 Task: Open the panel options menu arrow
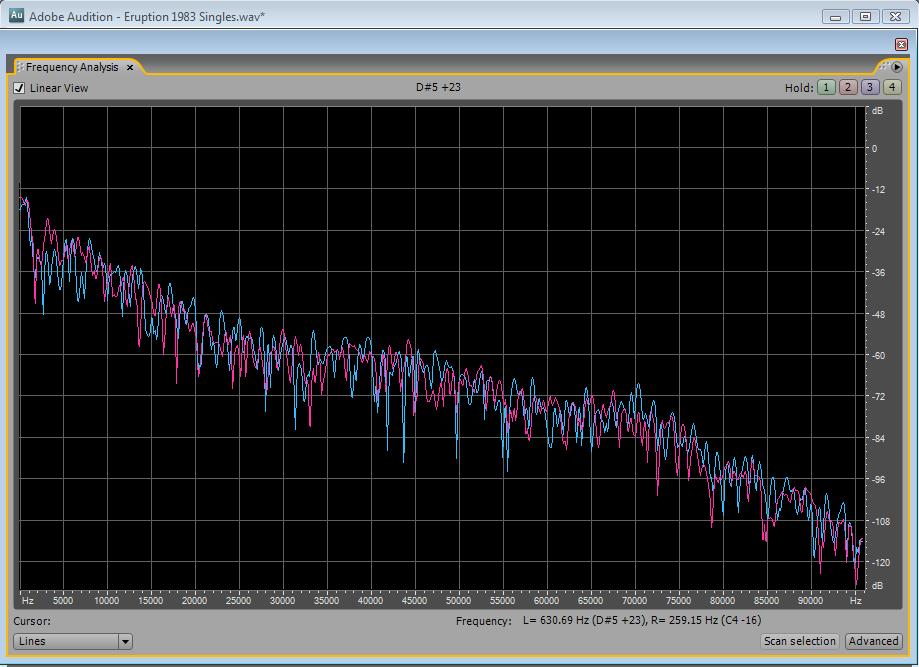tap(896, 67)
